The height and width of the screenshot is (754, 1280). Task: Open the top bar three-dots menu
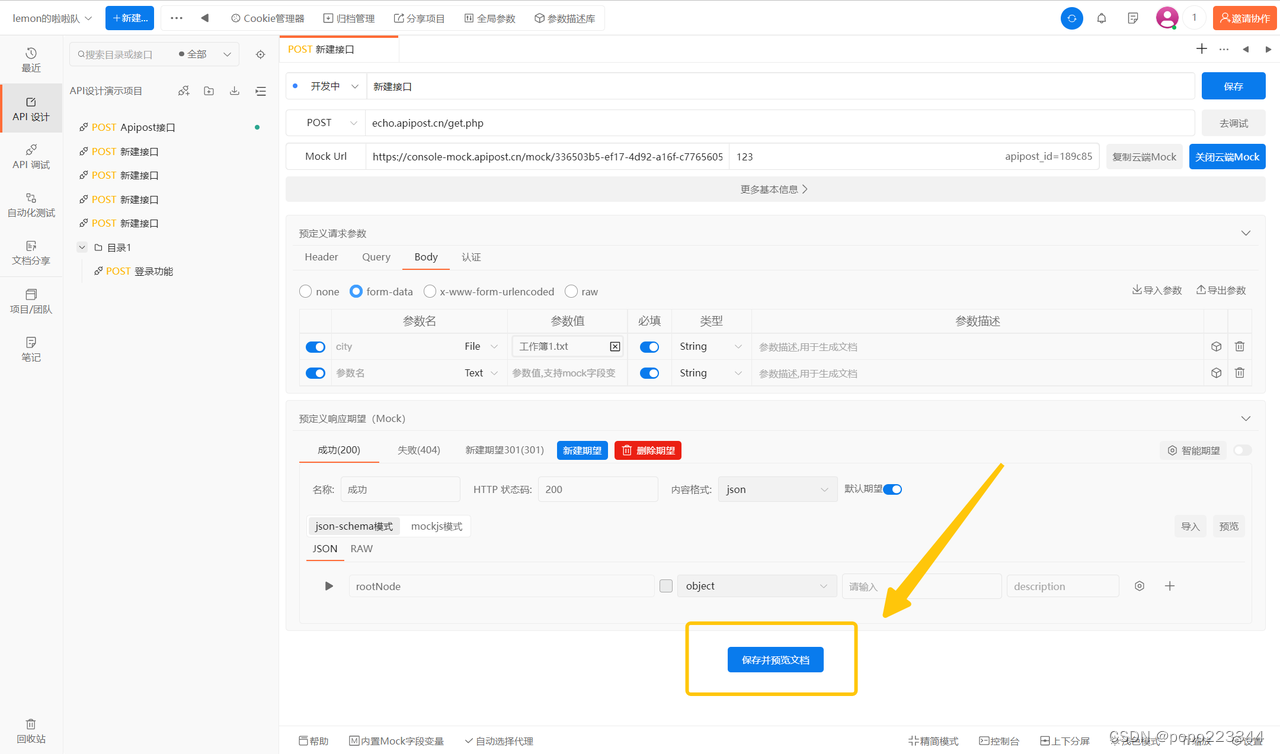click(x=176, y=18)
